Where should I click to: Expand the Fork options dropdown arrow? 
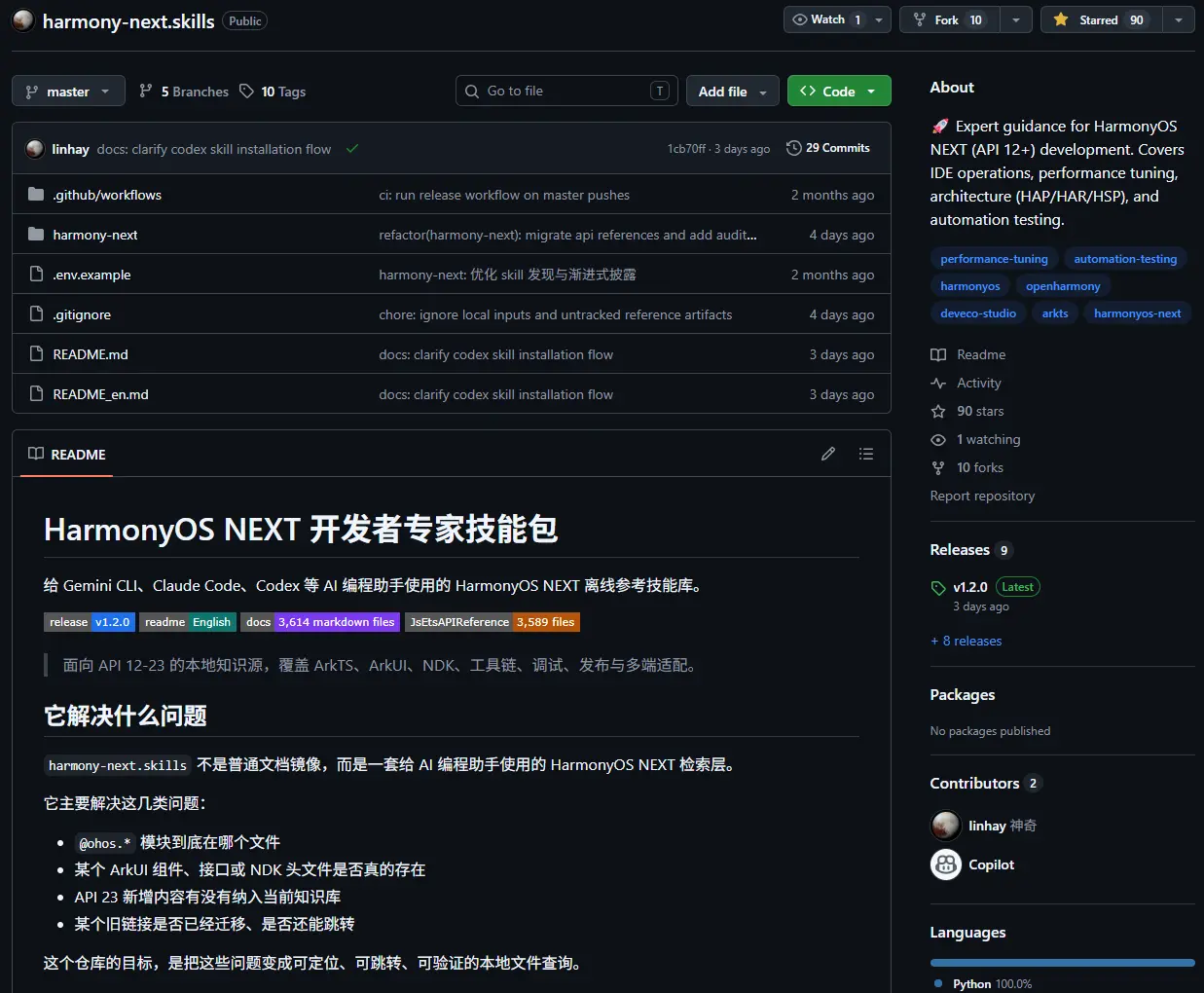(x=1016, y=19)
